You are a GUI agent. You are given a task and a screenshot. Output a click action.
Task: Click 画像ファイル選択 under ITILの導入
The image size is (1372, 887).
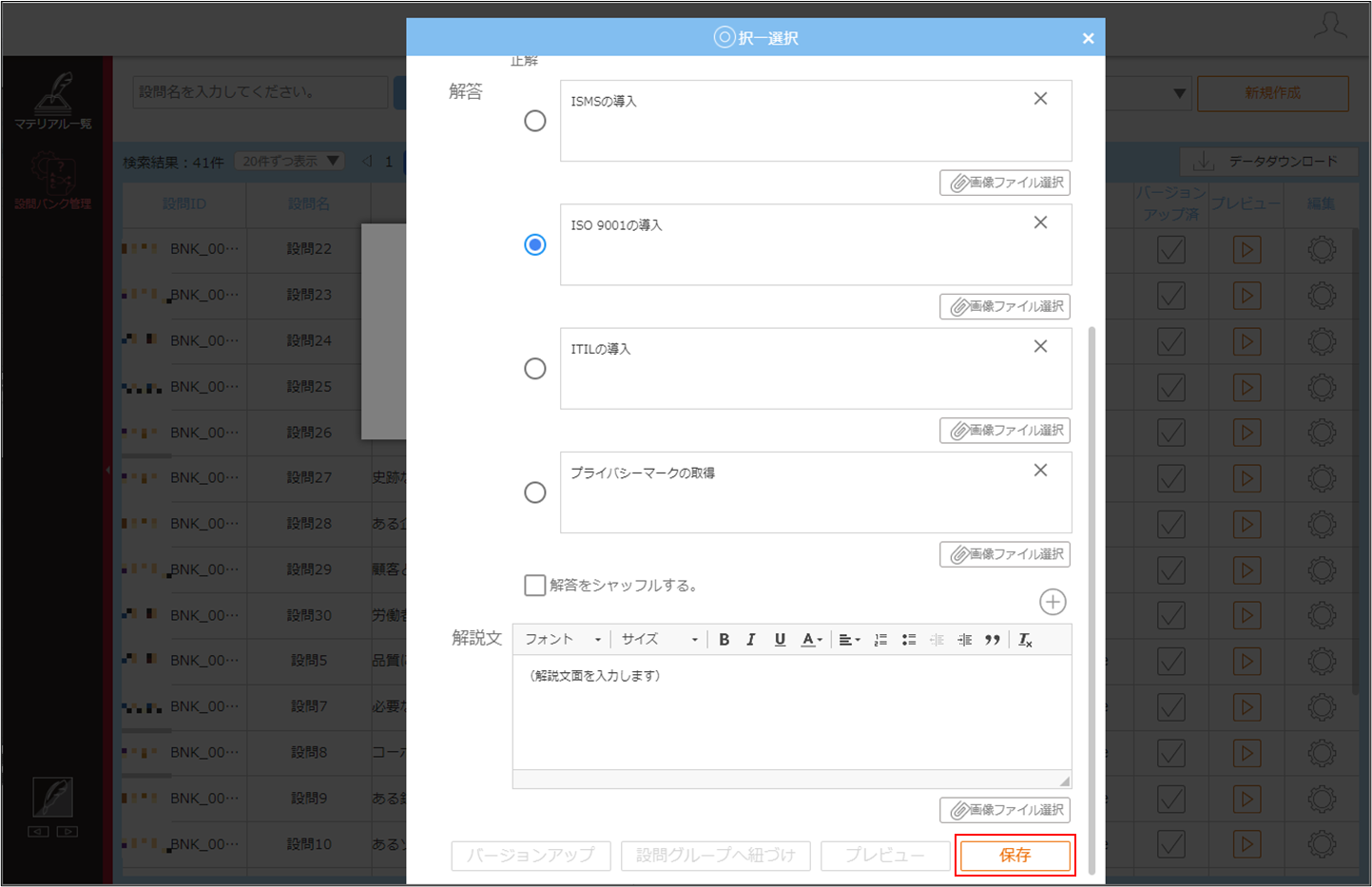1005,430
